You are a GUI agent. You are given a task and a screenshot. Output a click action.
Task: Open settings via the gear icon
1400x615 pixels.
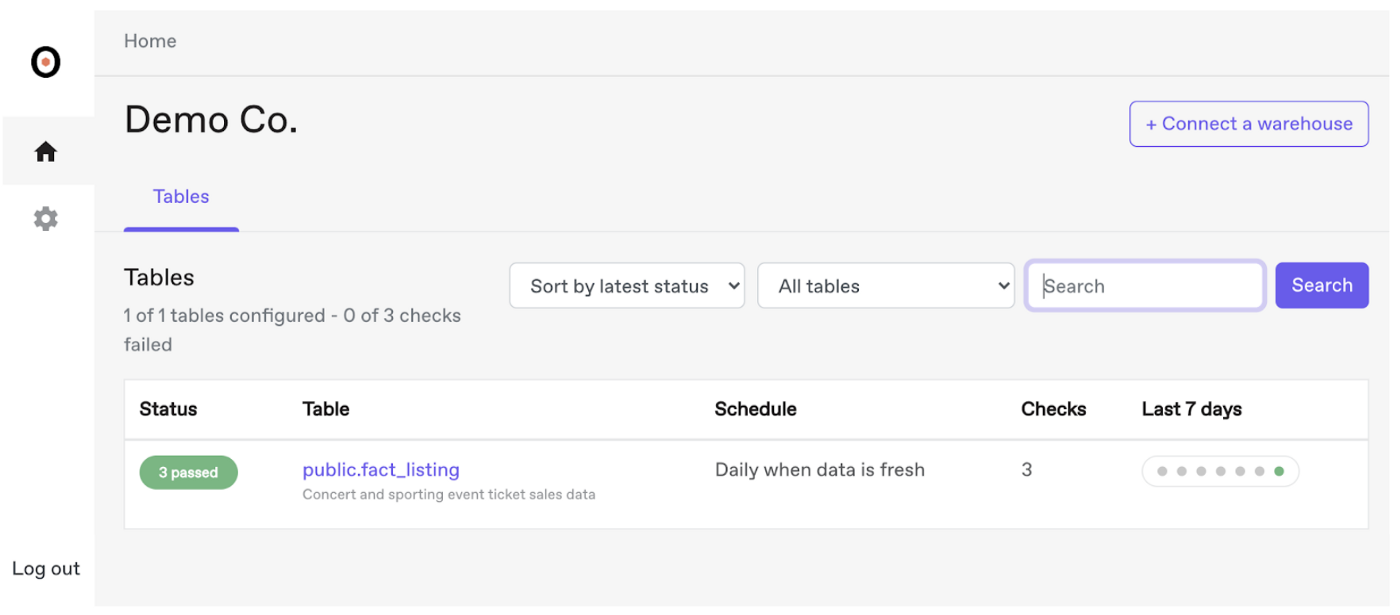[x=46, y=219]
